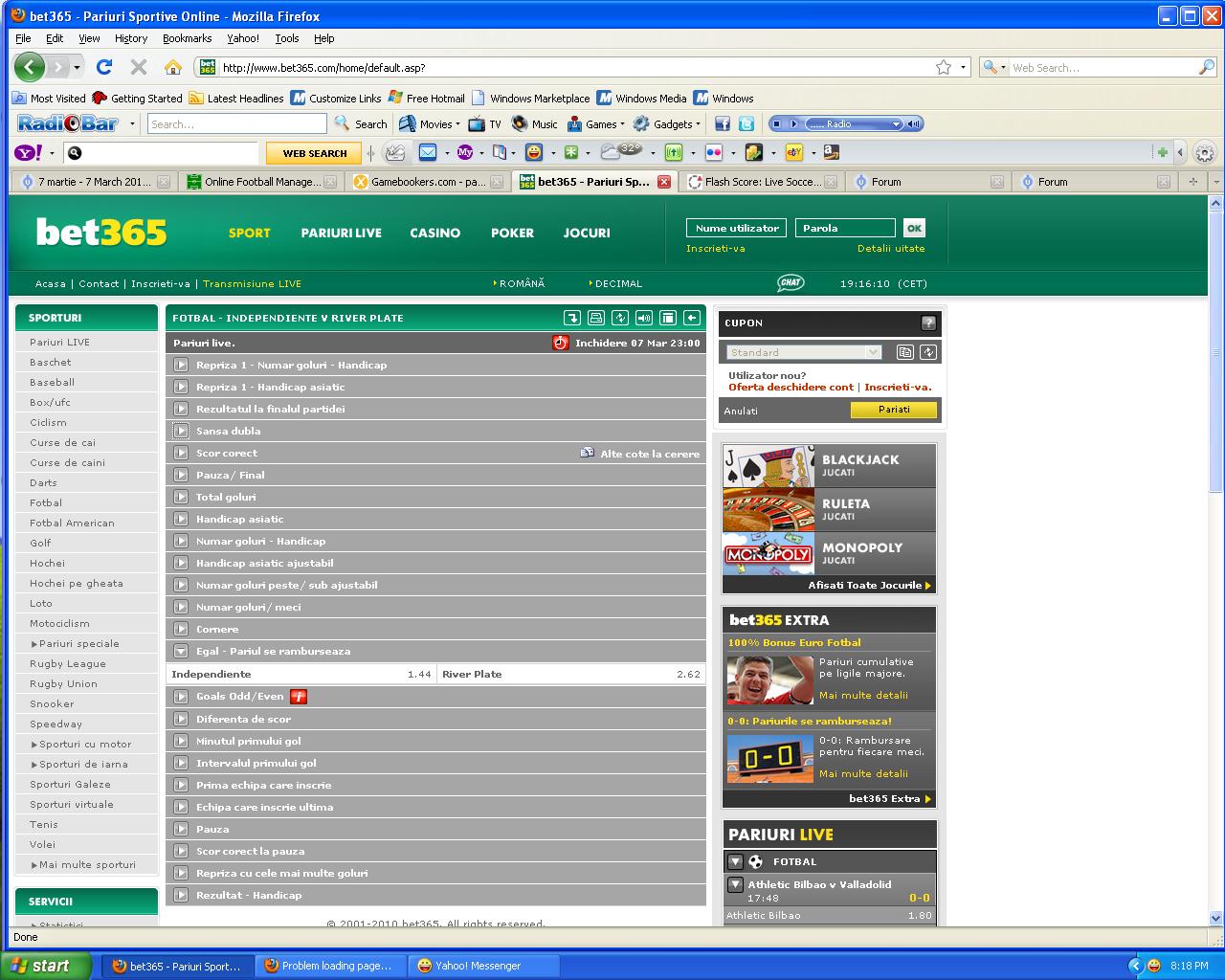The image size is (1225, 980).
Task: Click the layout window icon in the Fotbal header
Action: [668, 318]
